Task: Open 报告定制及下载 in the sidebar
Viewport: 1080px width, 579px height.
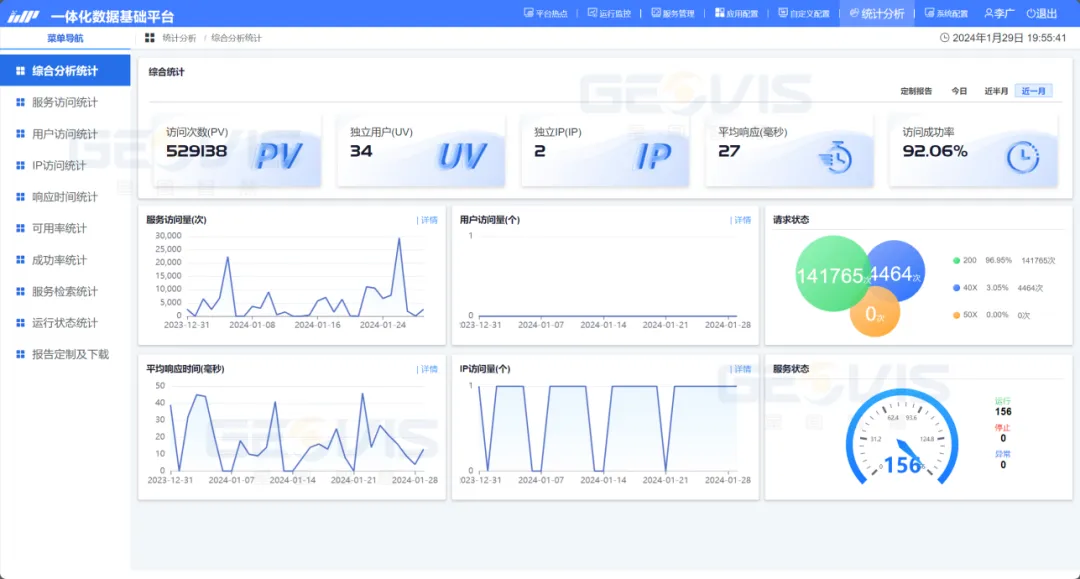Action: coord(70,354)
